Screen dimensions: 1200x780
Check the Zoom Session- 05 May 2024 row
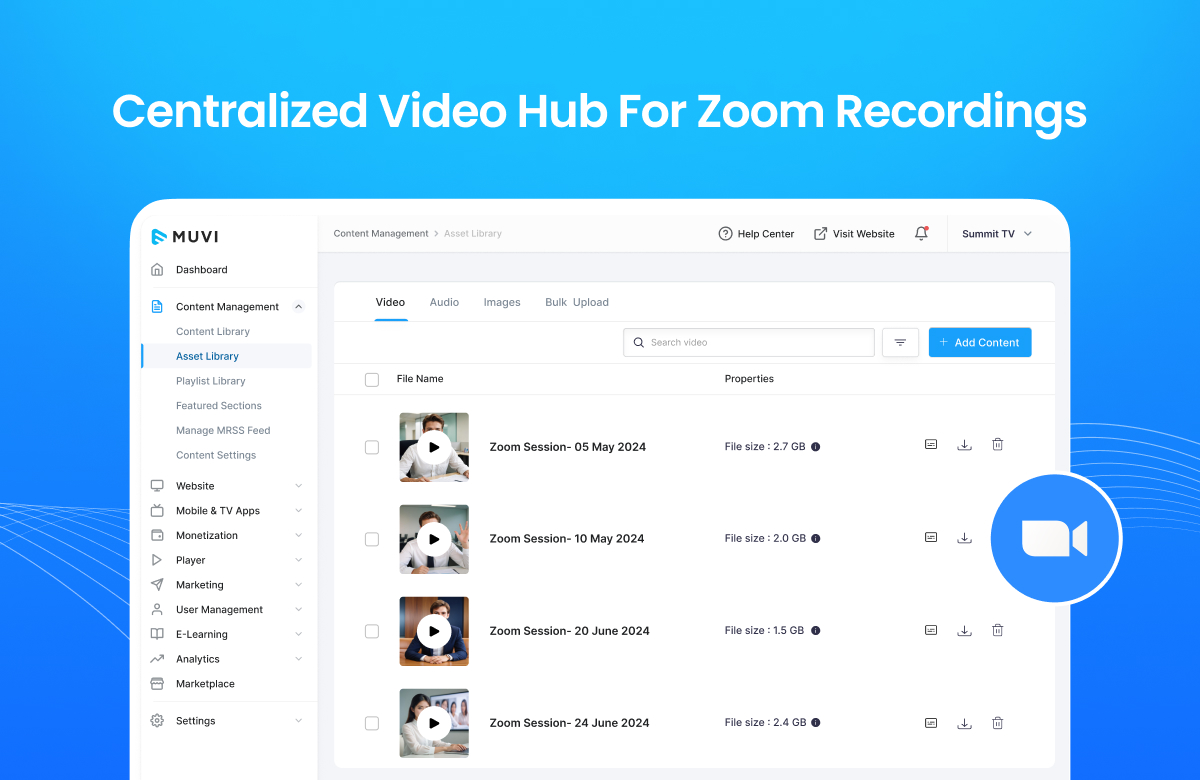[372, 447]
